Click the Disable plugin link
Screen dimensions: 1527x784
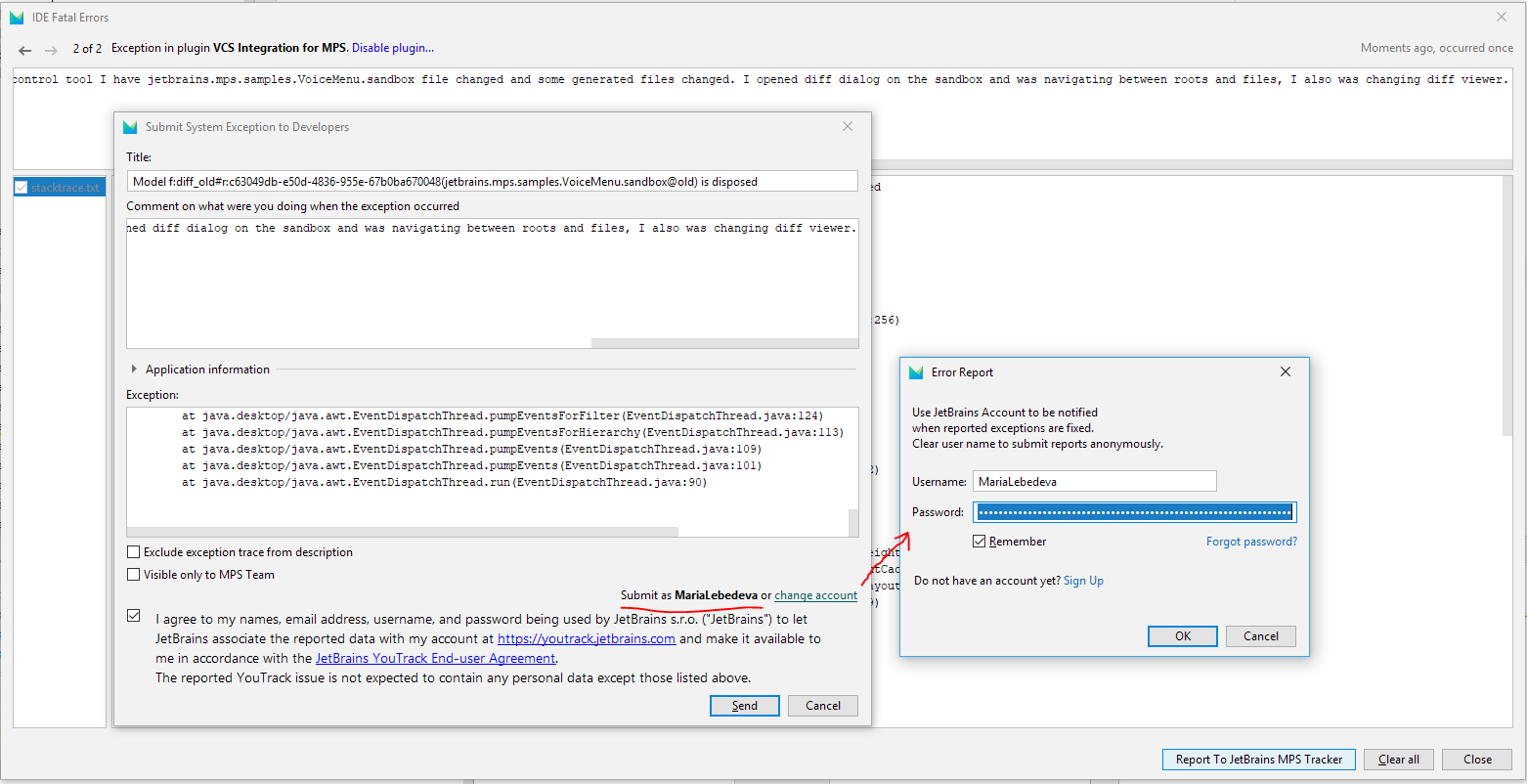coord(393,48)
